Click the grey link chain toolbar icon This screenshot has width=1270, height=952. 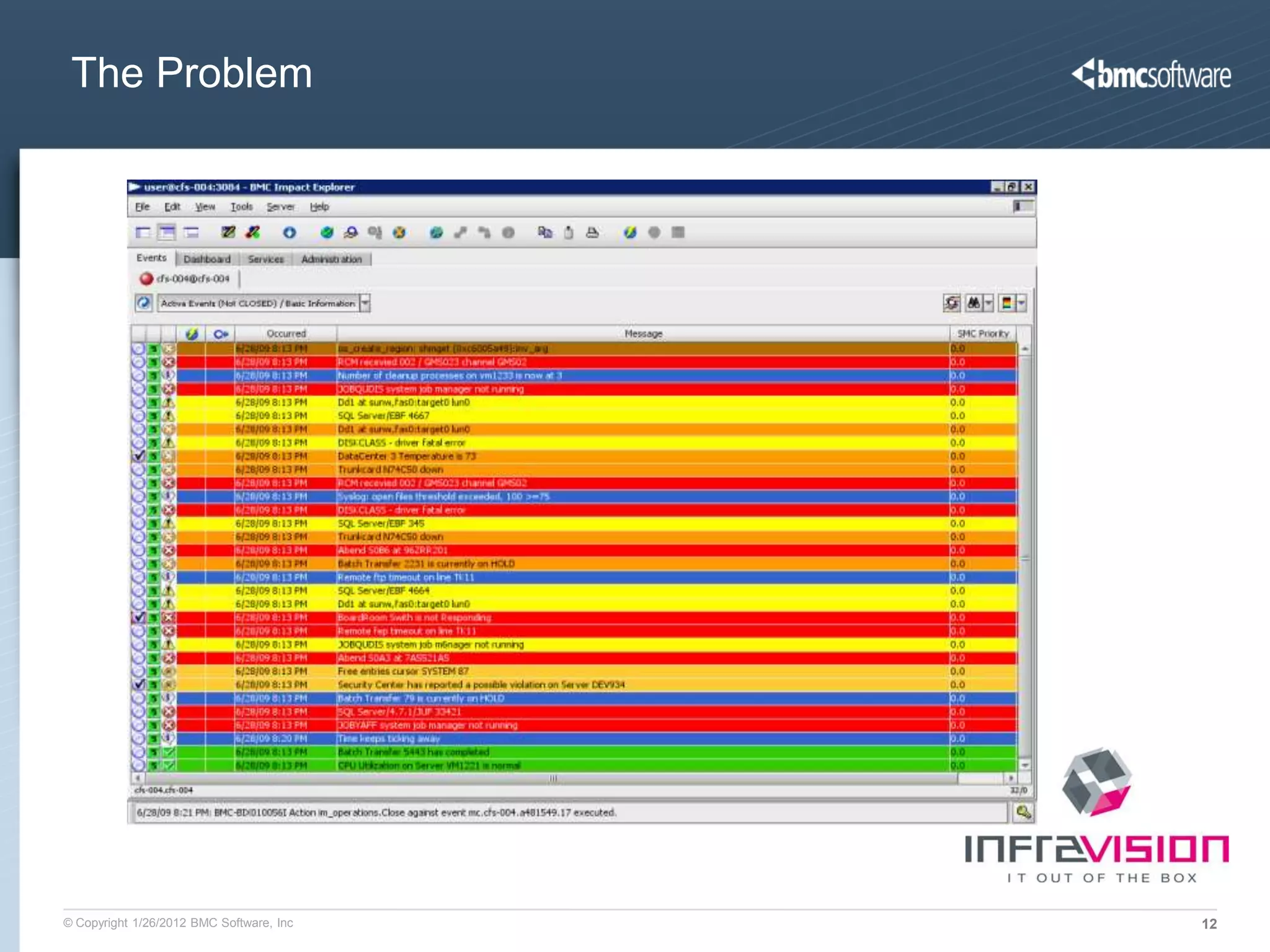460,232
